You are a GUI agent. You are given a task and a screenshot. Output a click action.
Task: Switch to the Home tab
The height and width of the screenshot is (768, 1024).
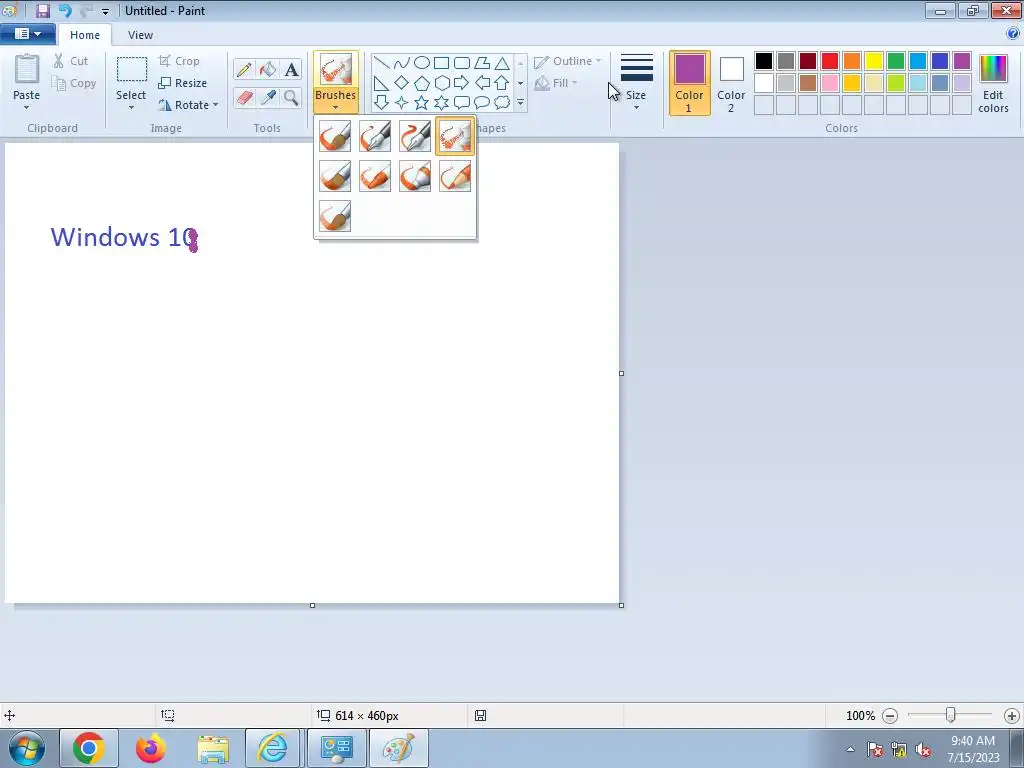85,35
